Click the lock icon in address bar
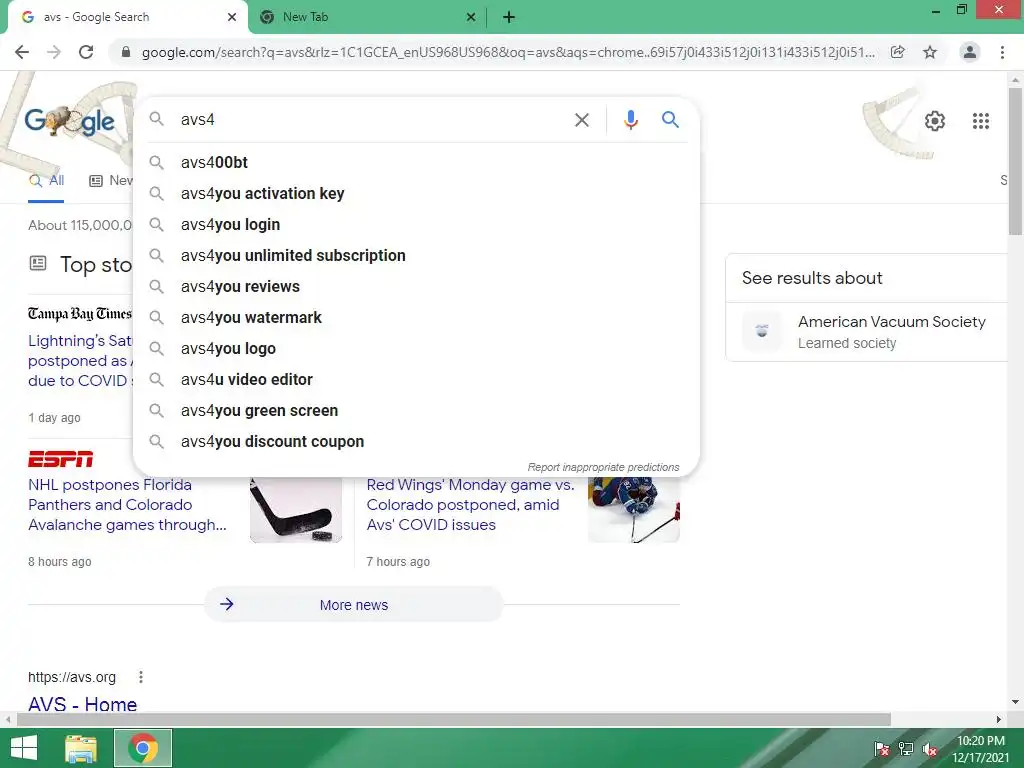Screen dimensions: 1024x768 pyautogui.click(x=126, y=52)
